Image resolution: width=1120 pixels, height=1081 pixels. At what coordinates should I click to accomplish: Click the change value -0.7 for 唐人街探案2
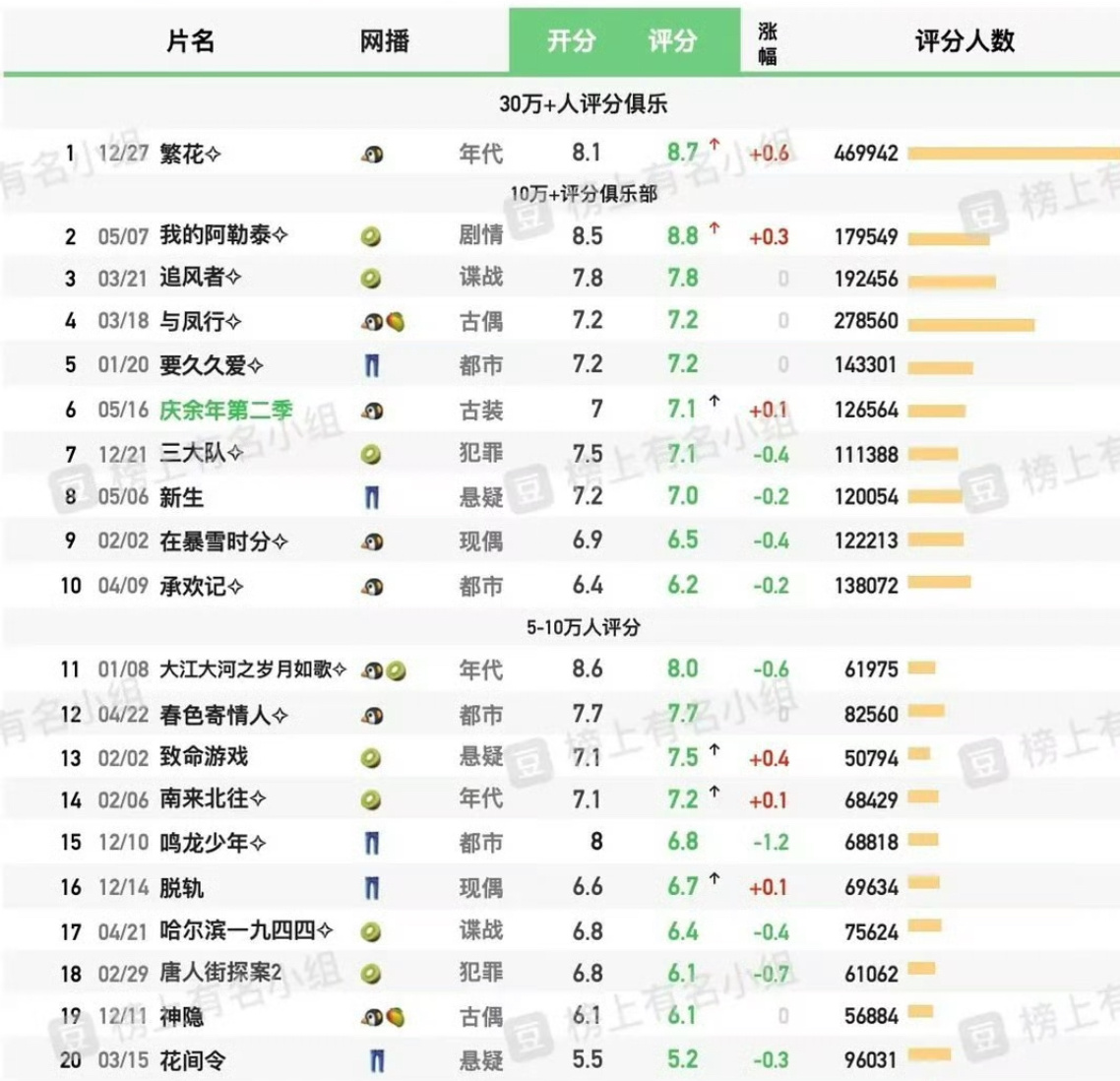pyautogui.click(x=771, y=974)
